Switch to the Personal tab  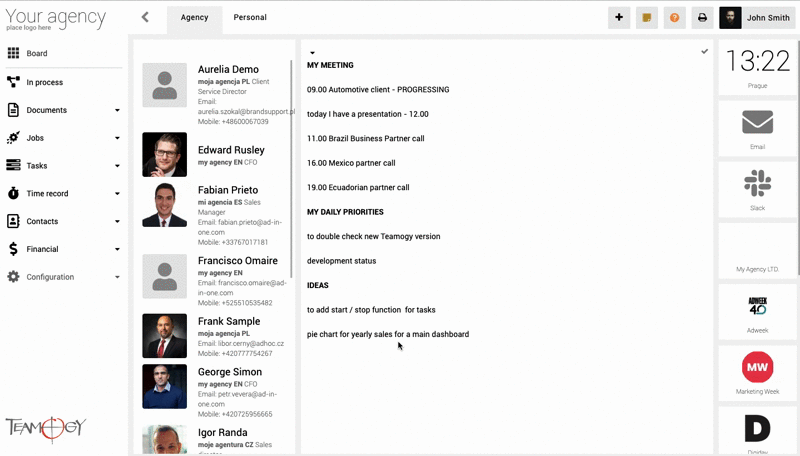[250, 18]
